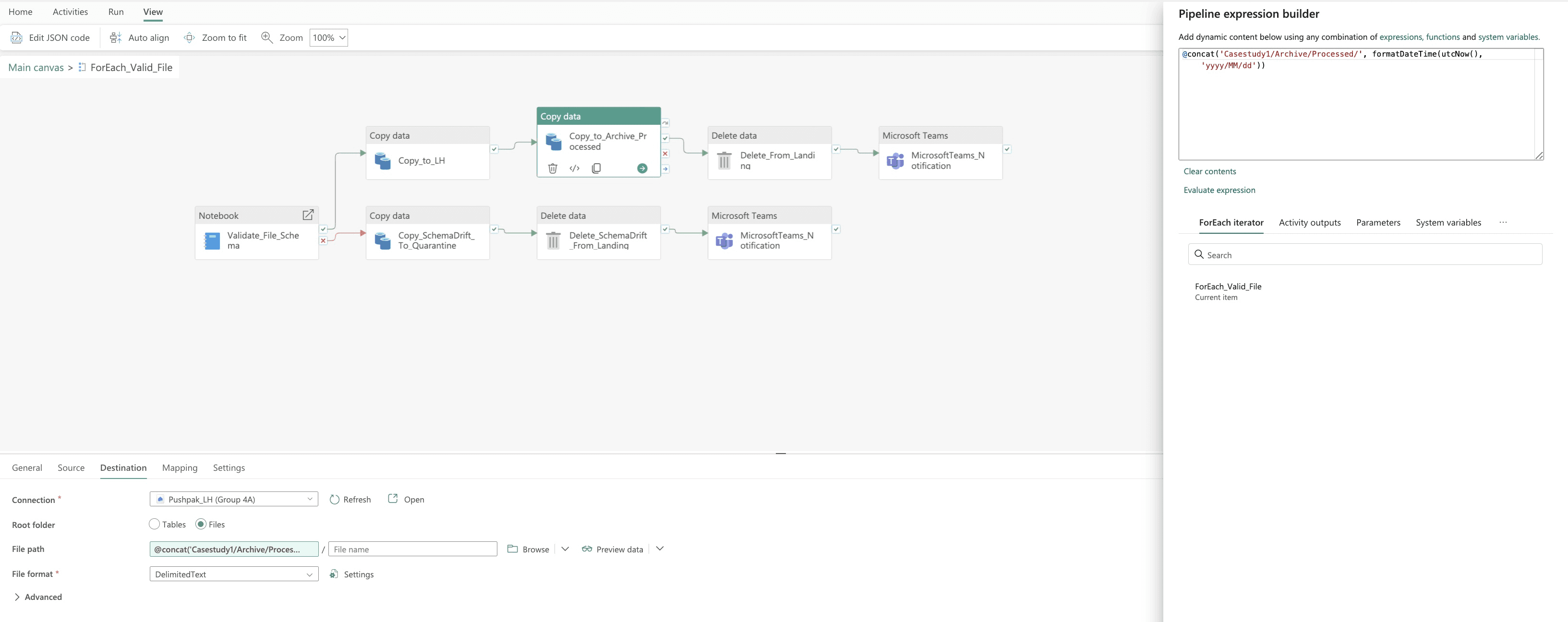Screen dimensions: 1568x622
Task: Click the Zoom to fit icon
Action: pos(189,38)
